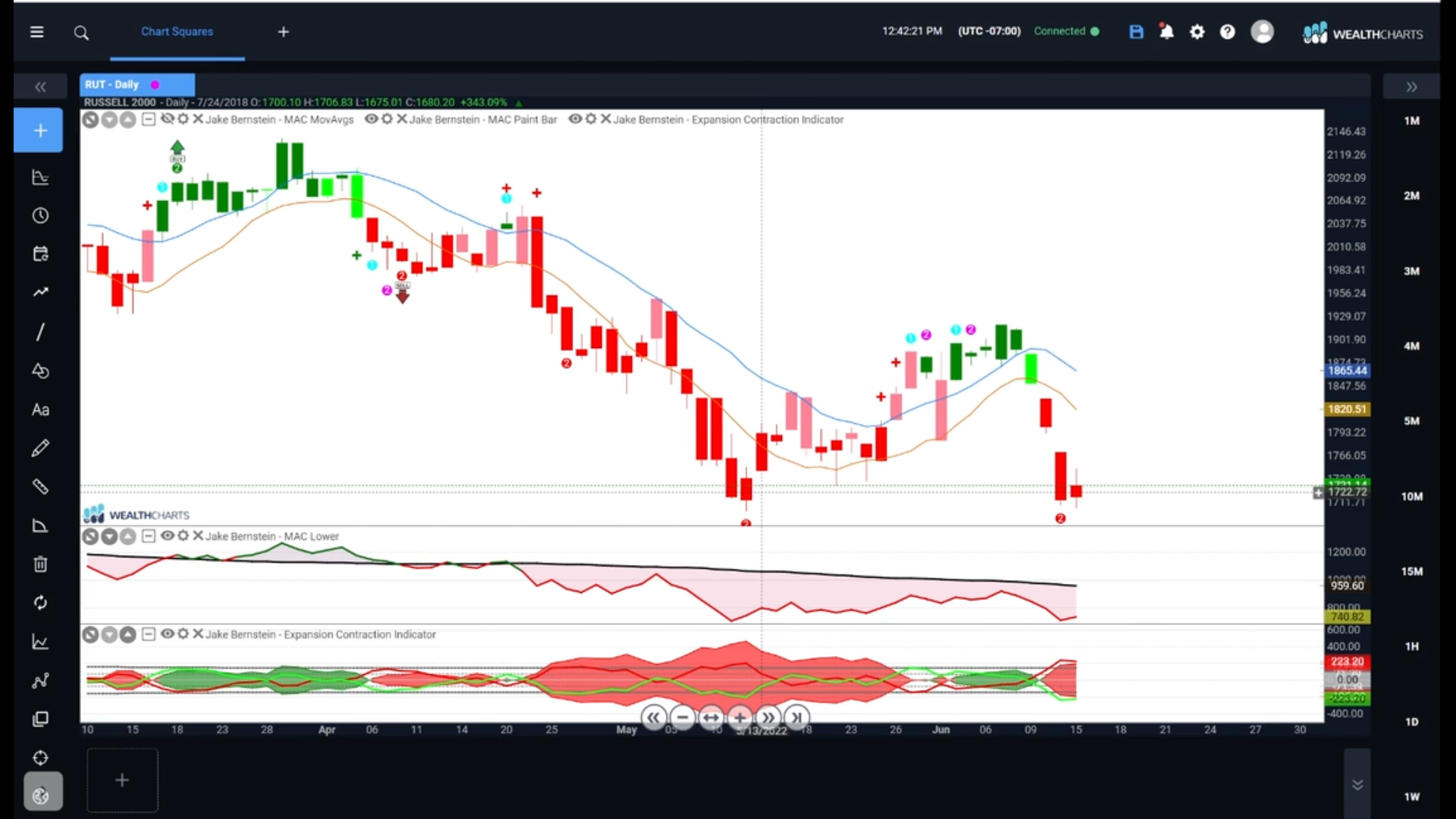
Task: Click the zoom in plus chart control
Action: tap(739, 717)
